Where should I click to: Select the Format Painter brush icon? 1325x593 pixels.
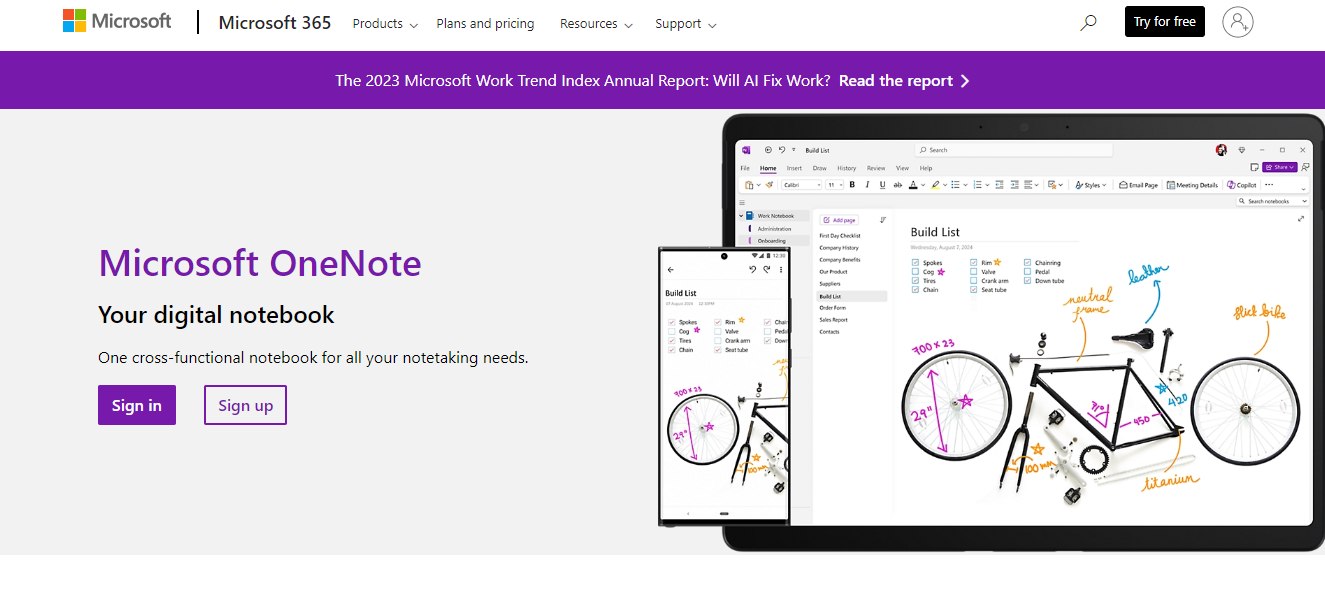[x=770, y=185]
